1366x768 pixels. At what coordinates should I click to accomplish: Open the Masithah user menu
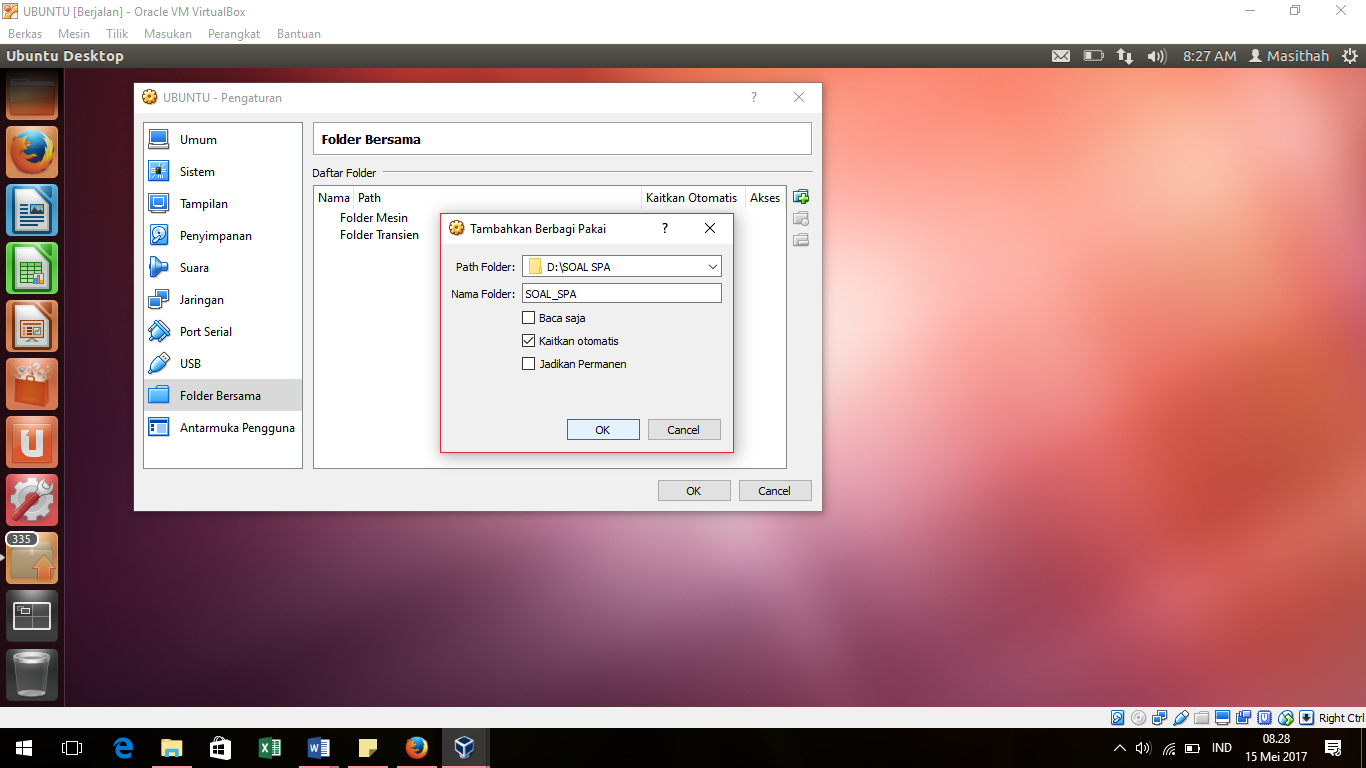[1290, 56]
